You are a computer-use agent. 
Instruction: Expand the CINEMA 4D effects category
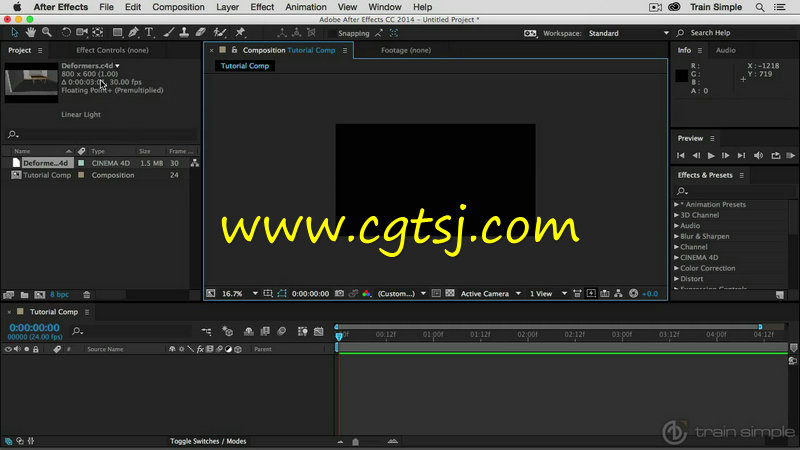[677, 258]
